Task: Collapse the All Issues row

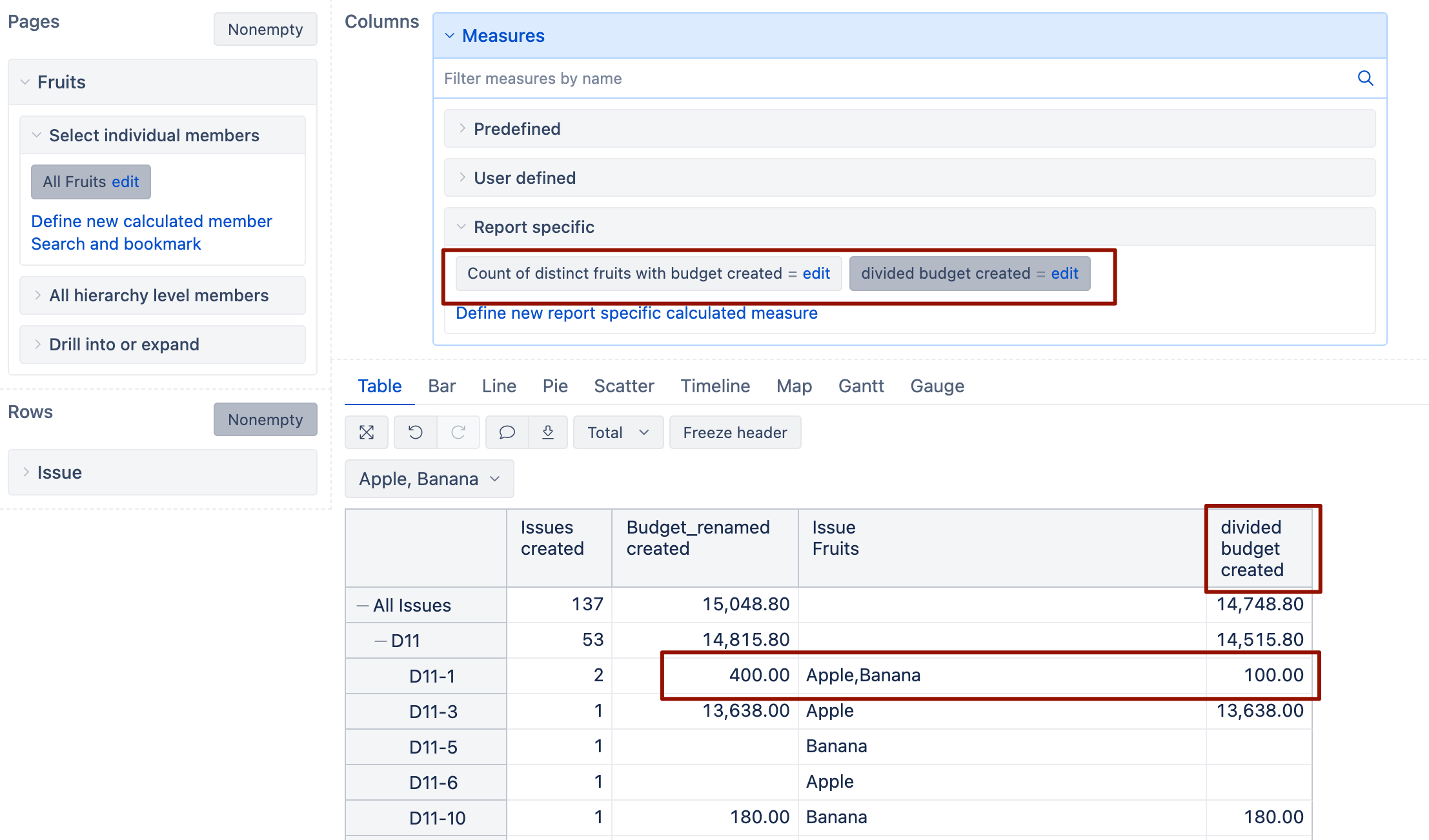Action: point(363,606)
